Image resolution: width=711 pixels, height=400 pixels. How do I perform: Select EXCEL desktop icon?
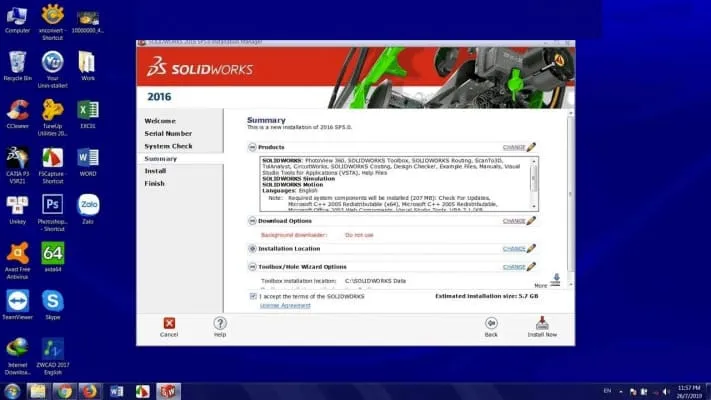(x=88, y=114)
